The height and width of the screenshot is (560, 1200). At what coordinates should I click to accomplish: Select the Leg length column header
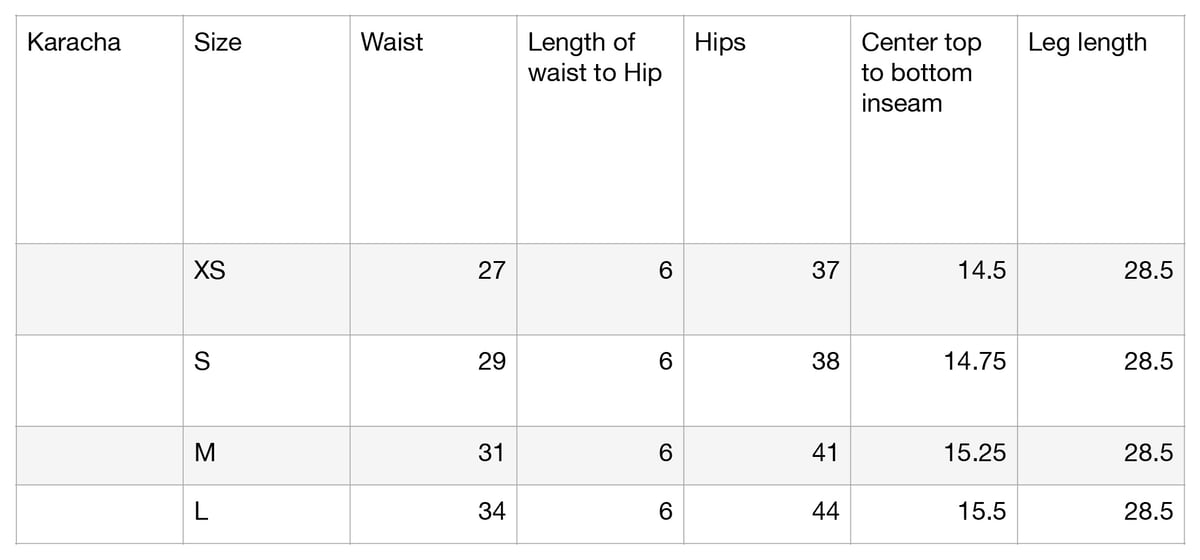pos(1101,129)
